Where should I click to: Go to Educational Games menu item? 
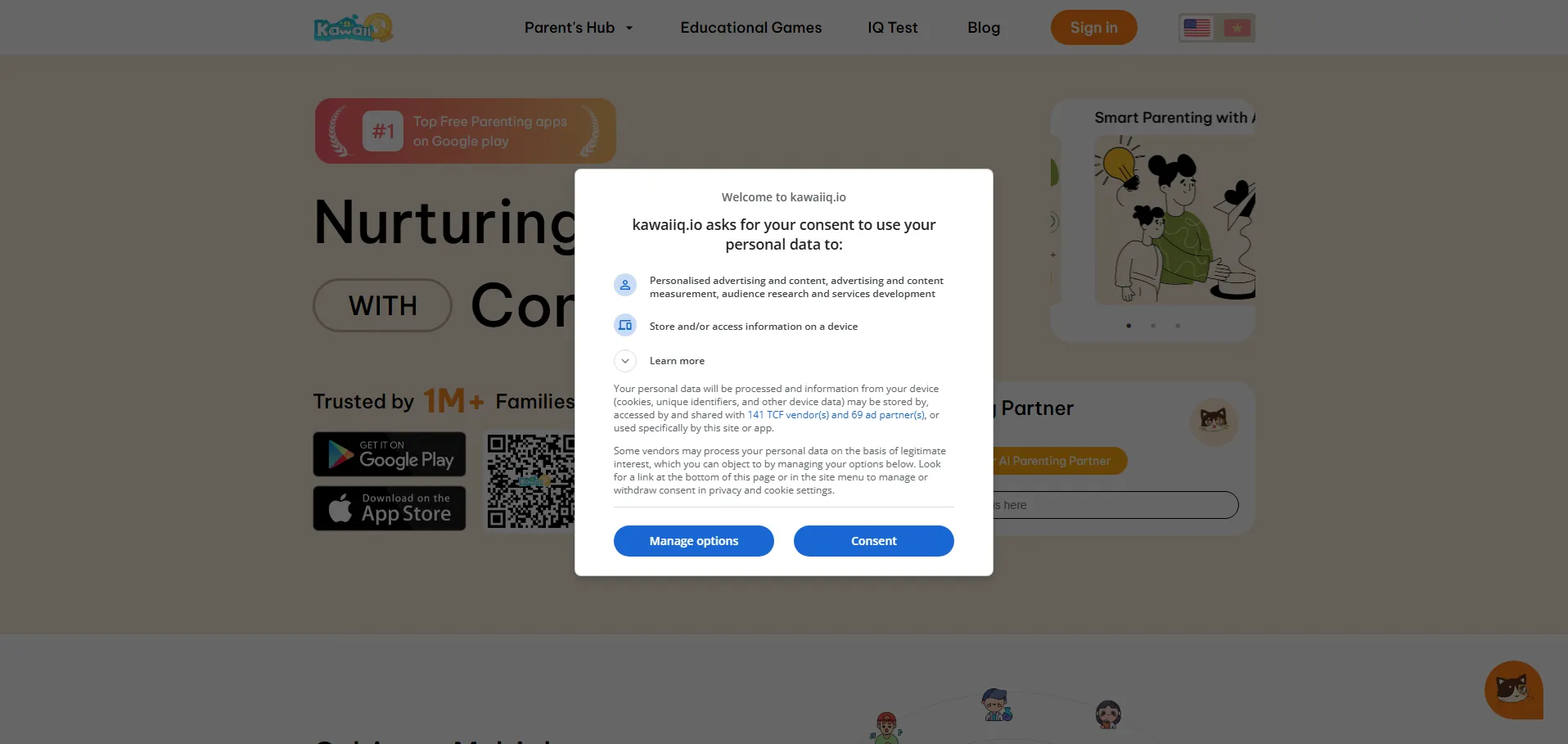[751, 28]
